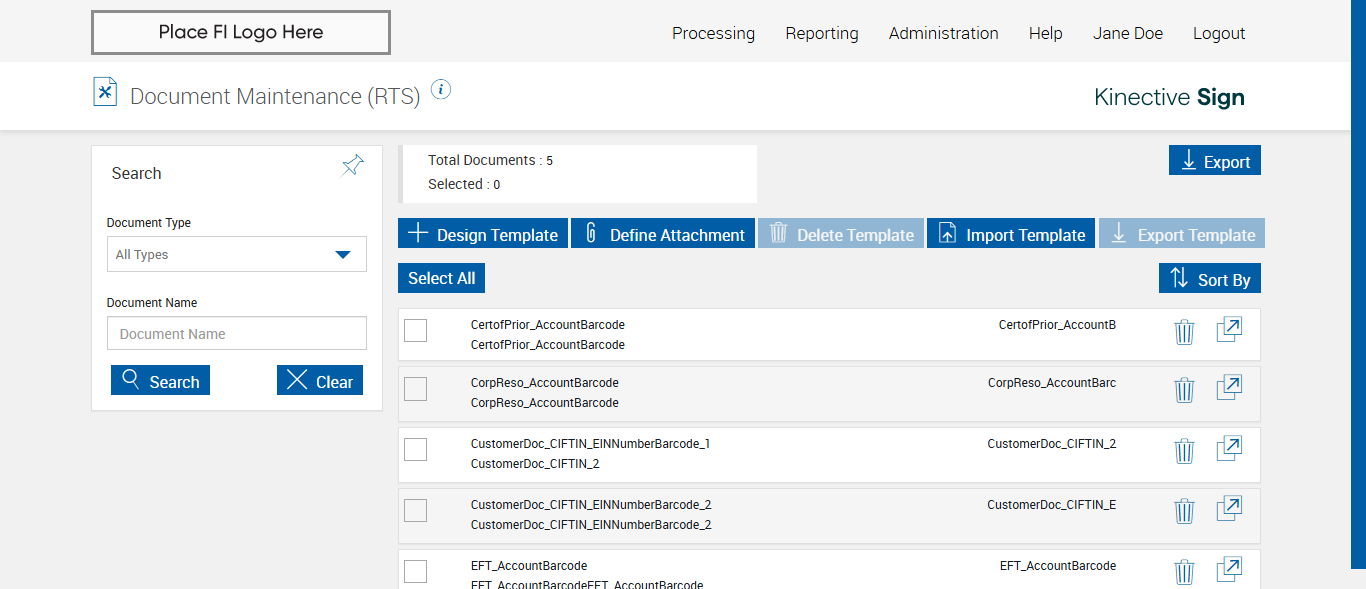The width and height of the screenshot is (1366, 589).
Task: Open the Administration menu
Action: pos(943,33)
